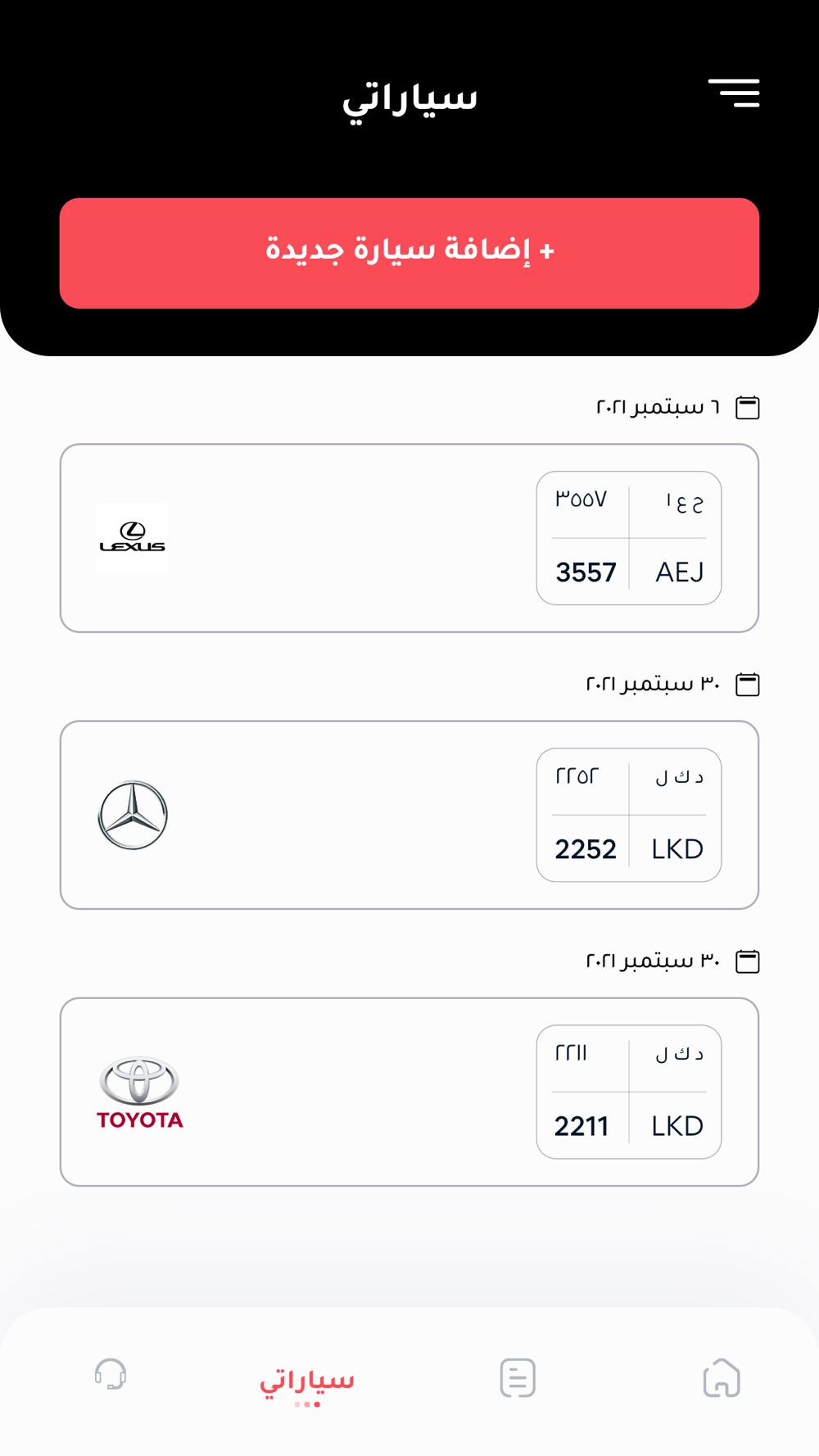Open the Toyota car card
Viewport: 819px width, 1456px height.
[x=409, y=1092]
